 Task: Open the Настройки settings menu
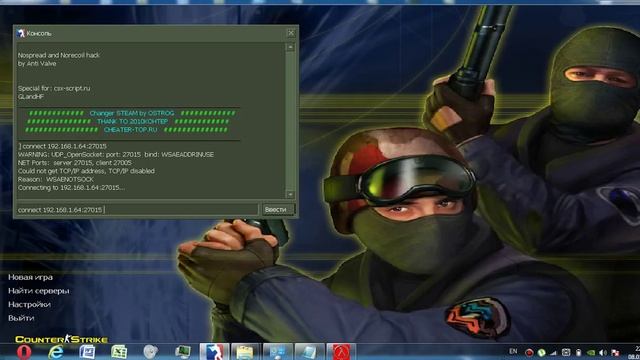29,304
